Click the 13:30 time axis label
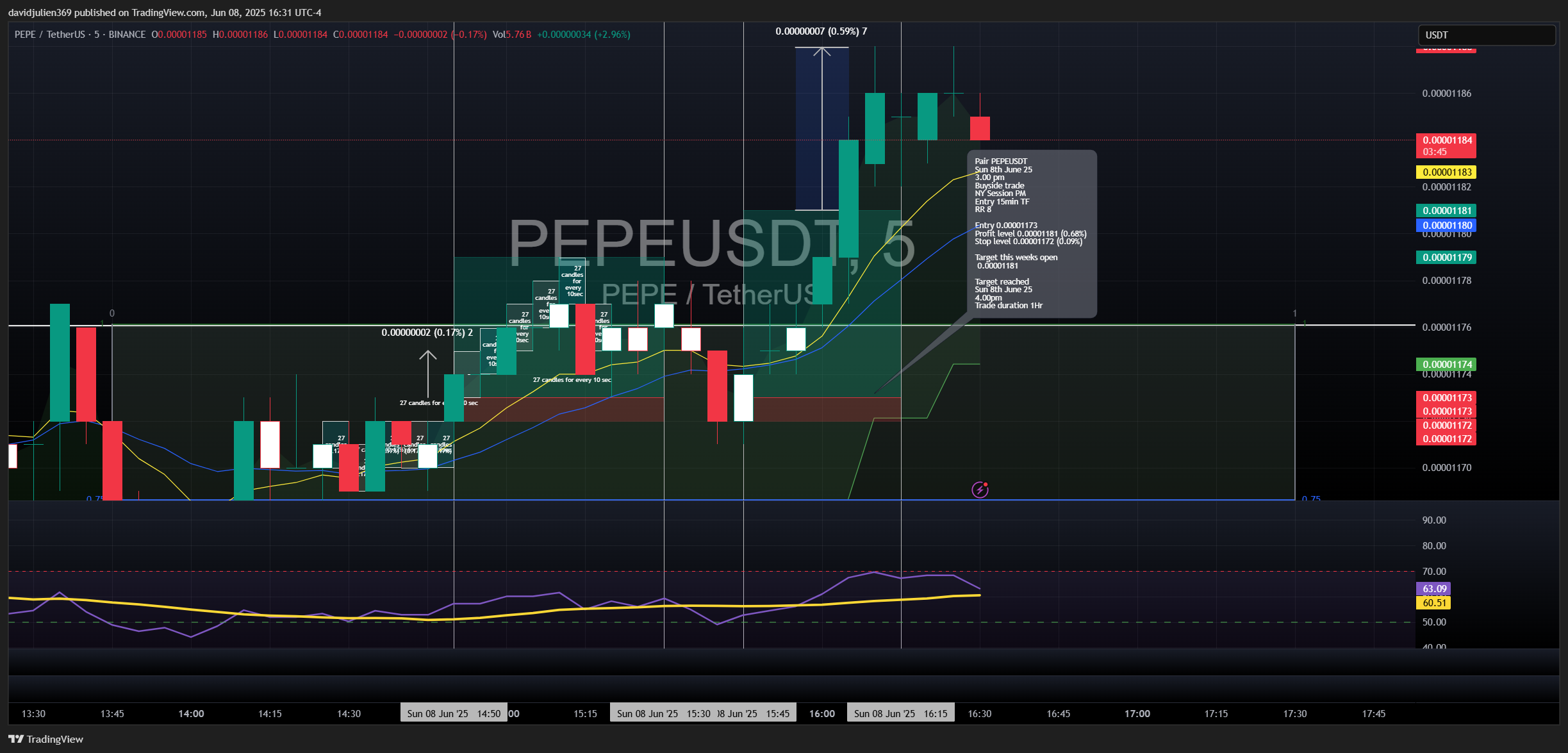The width and height of the screenshot is (1568, 753). pos(33,714)
